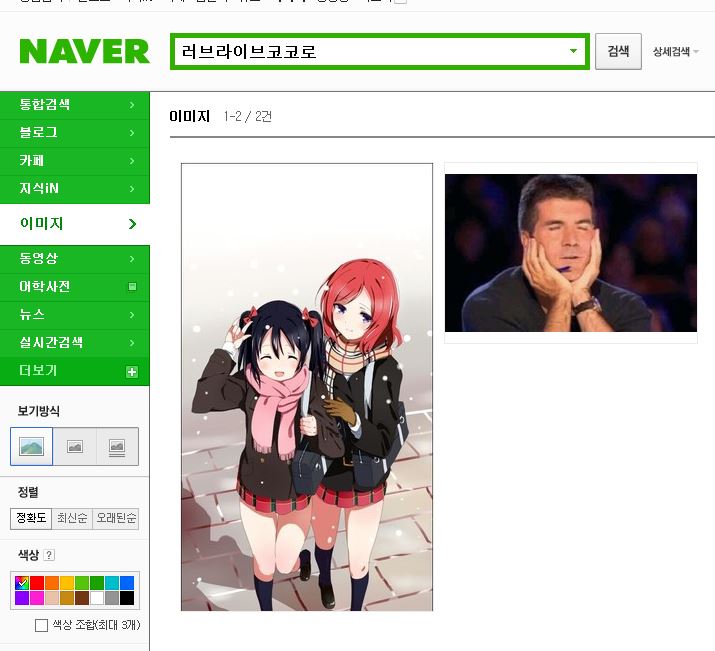
Task: Open the search box autocomplete dropdown arrow
Action: 574,51
